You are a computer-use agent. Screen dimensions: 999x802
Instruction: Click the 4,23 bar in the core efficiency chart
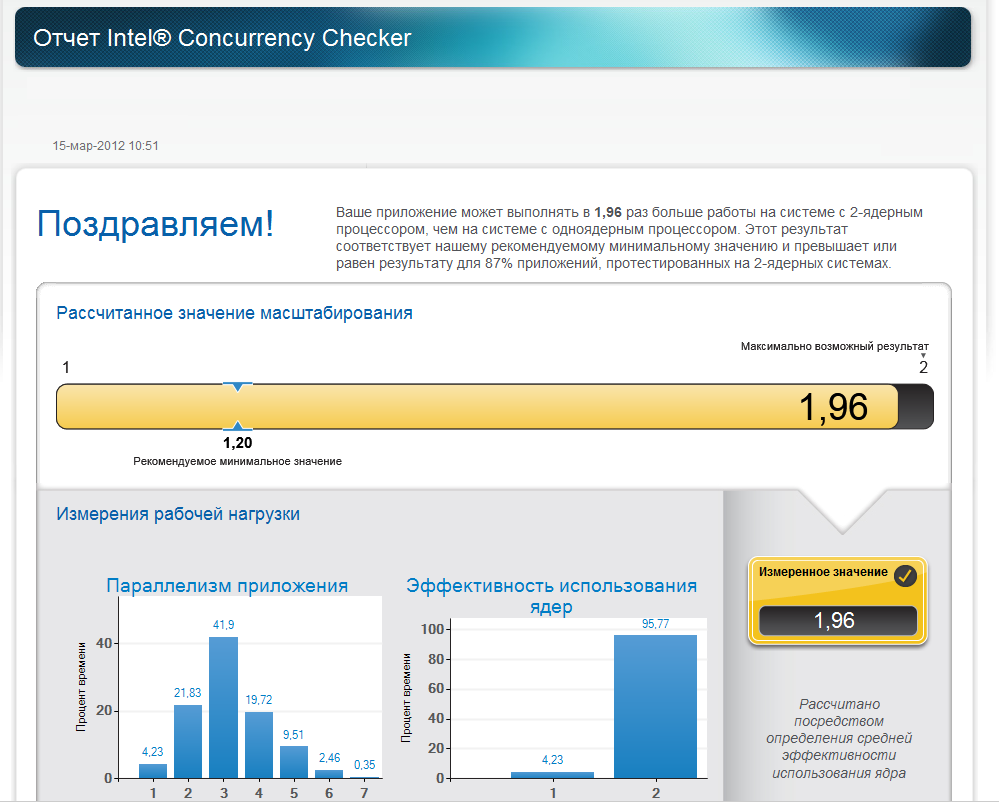[x=552, y=775]
